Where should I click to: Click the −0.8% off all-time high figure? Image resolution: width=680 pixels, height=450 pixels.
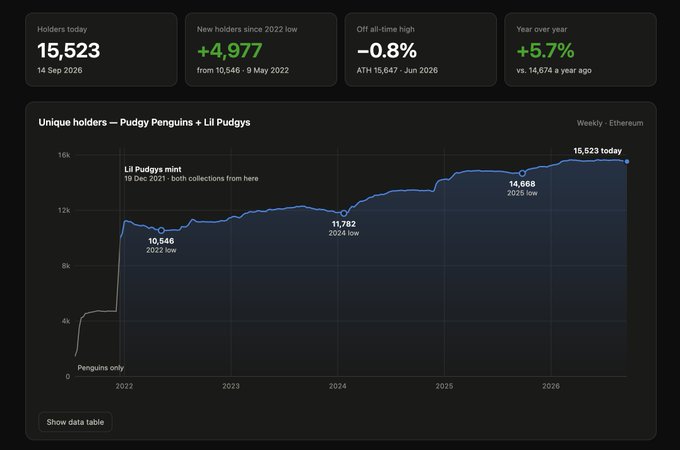click(387, 50)
